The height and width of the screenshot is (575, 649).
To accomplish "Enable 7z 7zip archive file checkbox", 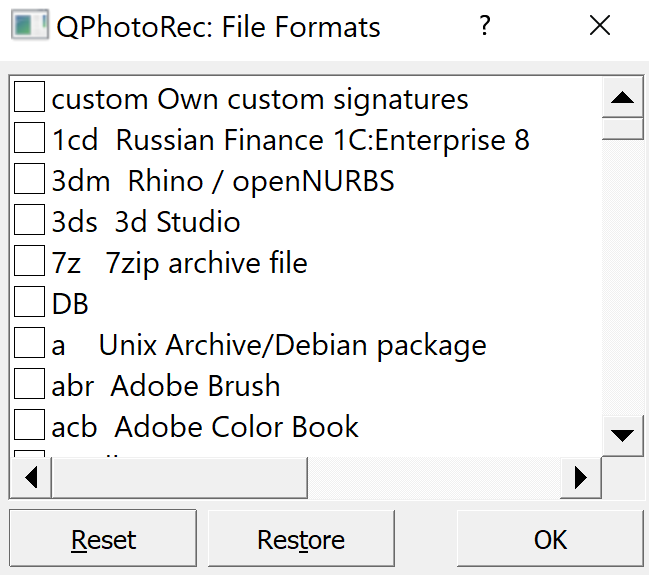I will click(x=29, y=262).
